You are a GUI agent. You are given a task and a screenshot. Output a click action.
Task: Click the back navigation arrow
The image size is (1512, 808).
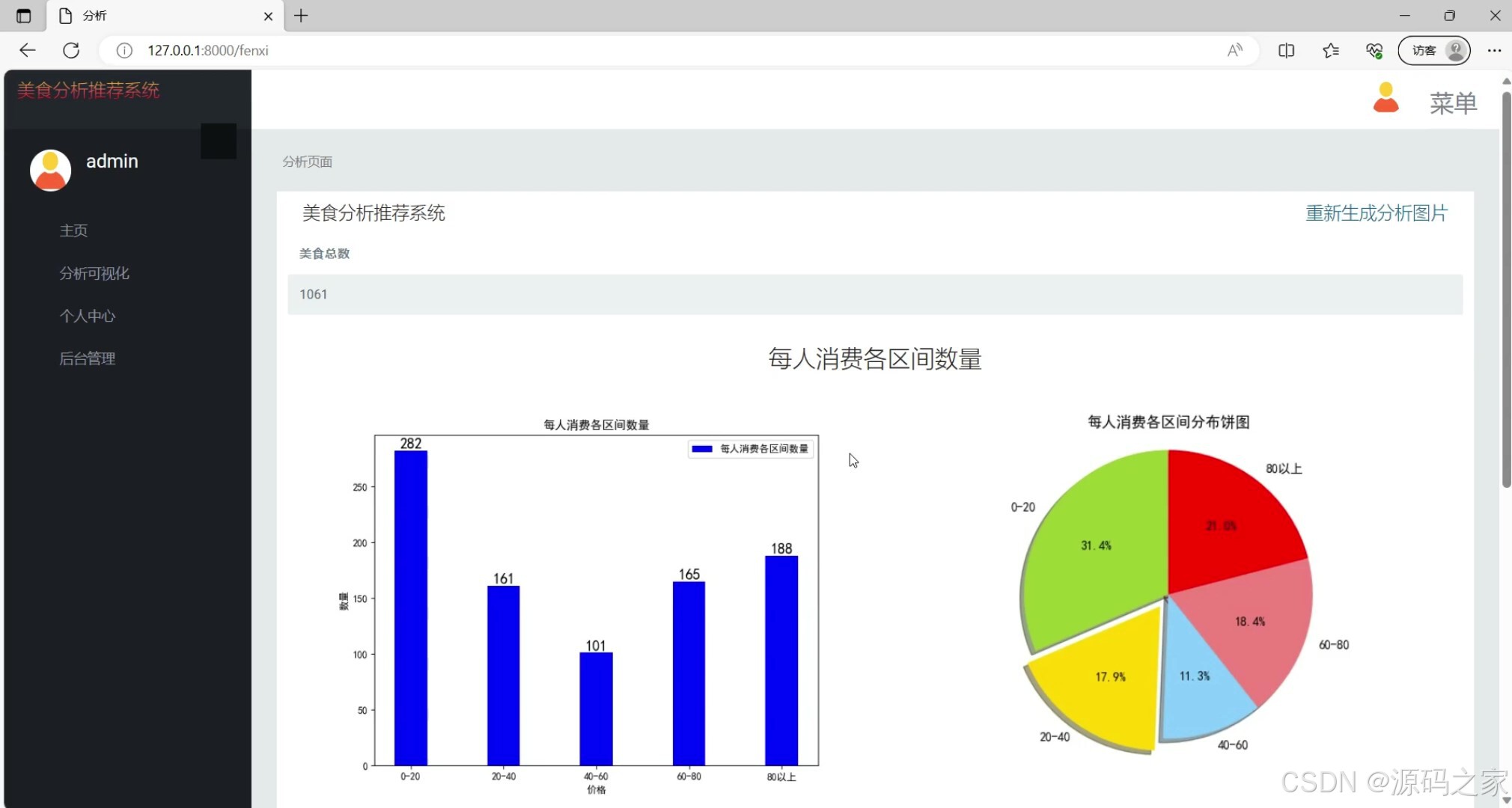coord(28,50)
